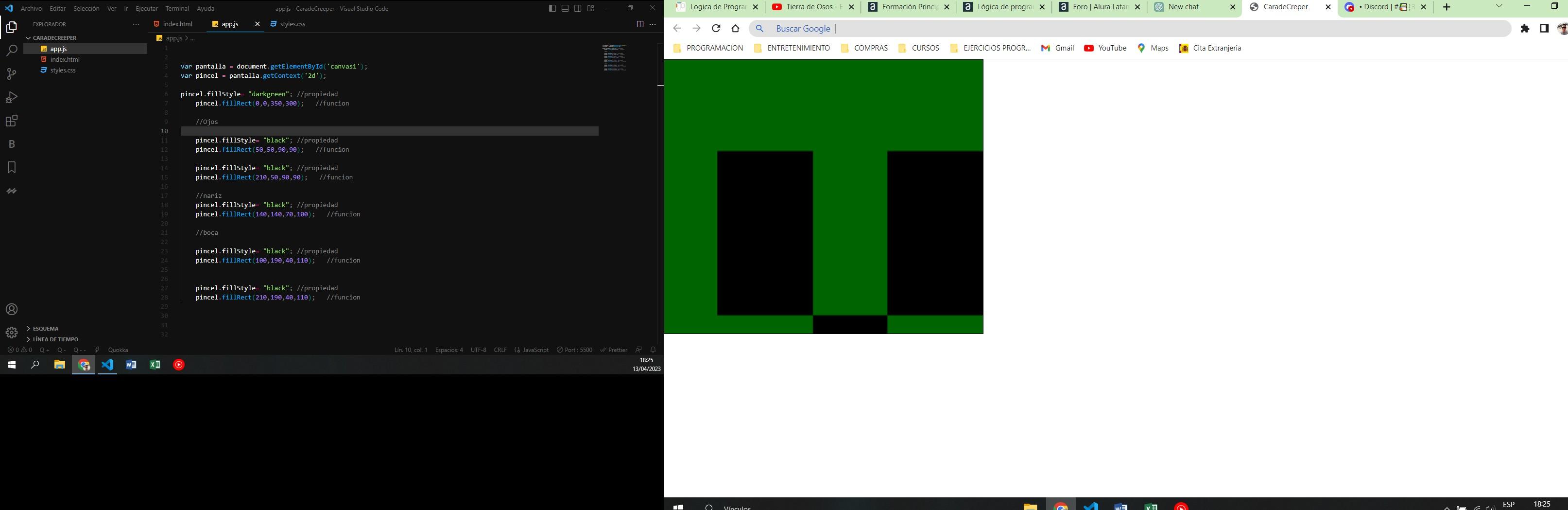Open the Bootstrap 'B' sidebar icon
The height and width of the screenshot is (510, 1568).
point(12,144)
